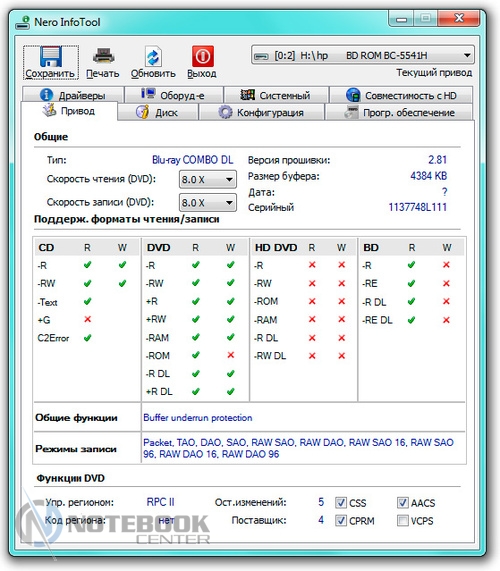Click the Сохранить floppy disk icon

click(51, 56)
